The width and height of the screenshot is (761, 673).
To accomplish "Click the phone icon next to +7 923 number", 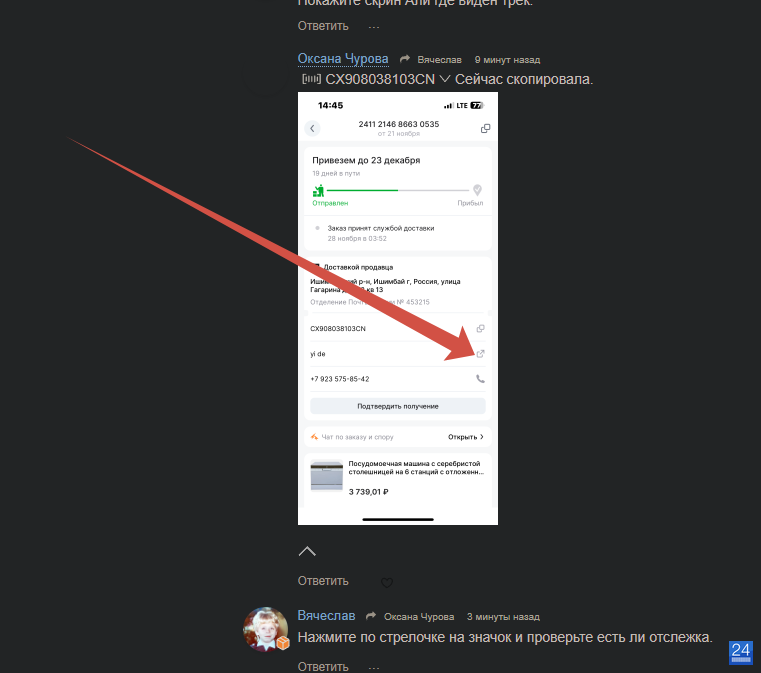I will point(480,378).
